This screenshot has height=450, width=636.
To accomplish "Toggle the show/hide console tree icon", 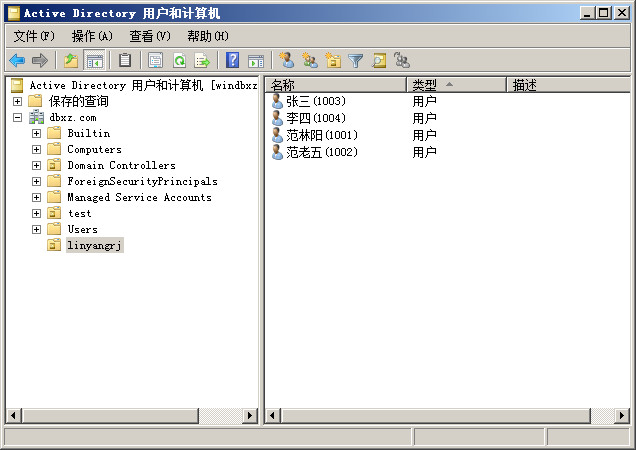I will pyautogui.click(x=95, y=61).
